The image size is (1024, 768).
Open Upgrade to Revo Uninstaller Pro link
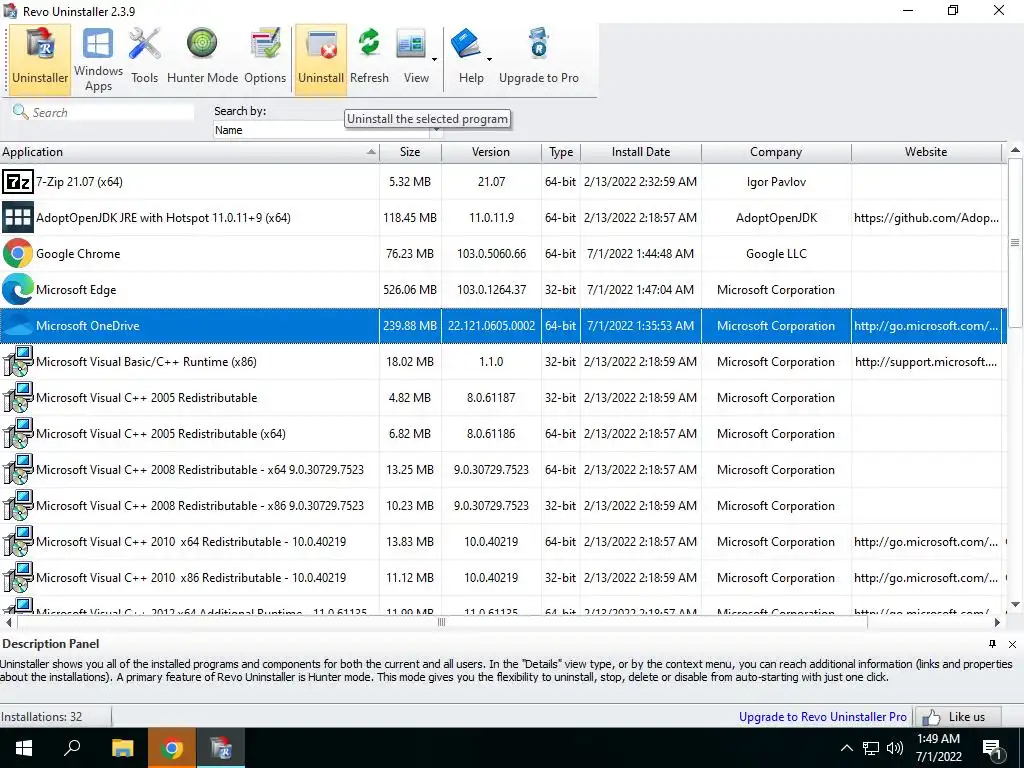tap(822, 716)
